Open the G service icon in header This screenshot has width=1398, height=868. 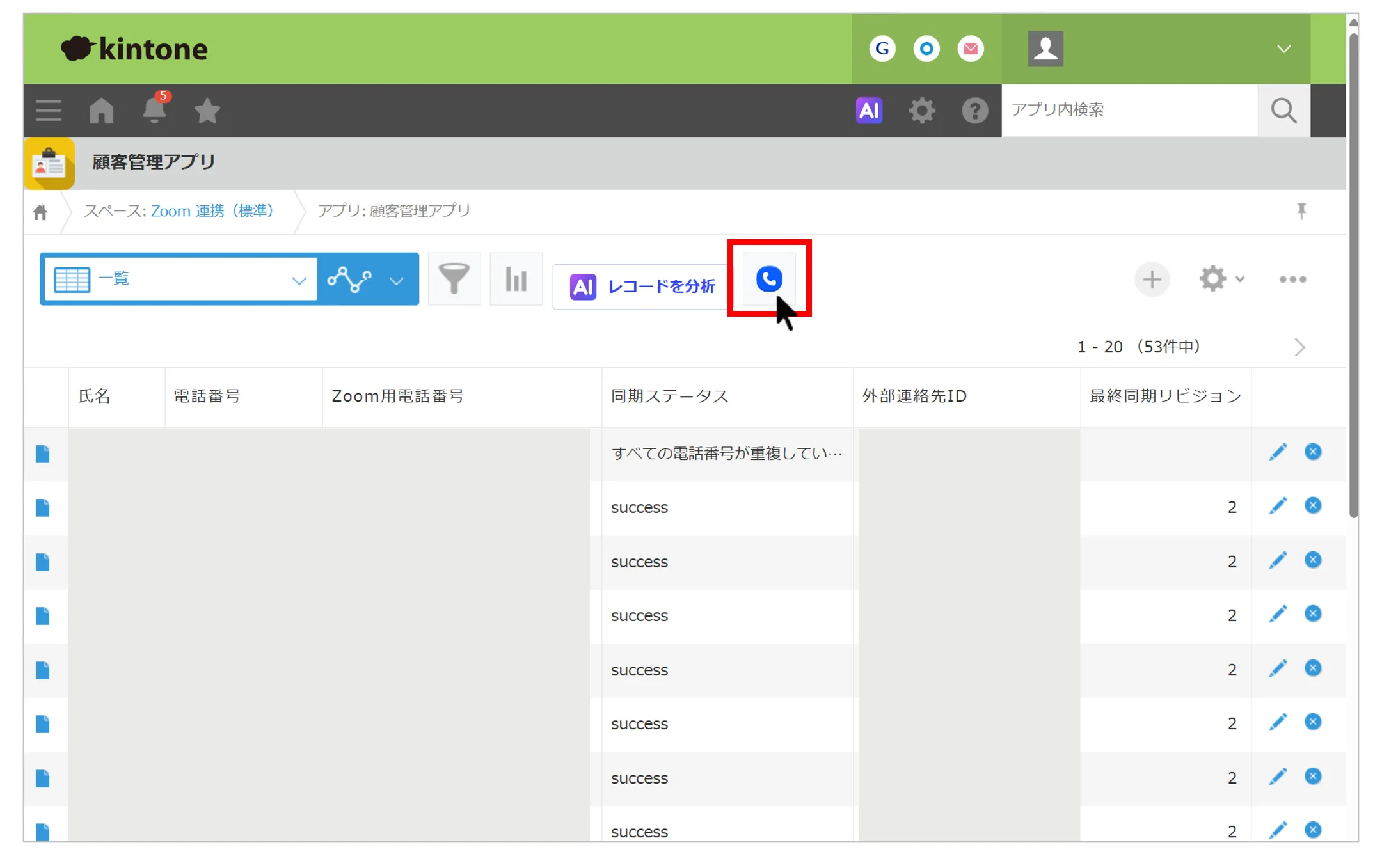(882, 49)
